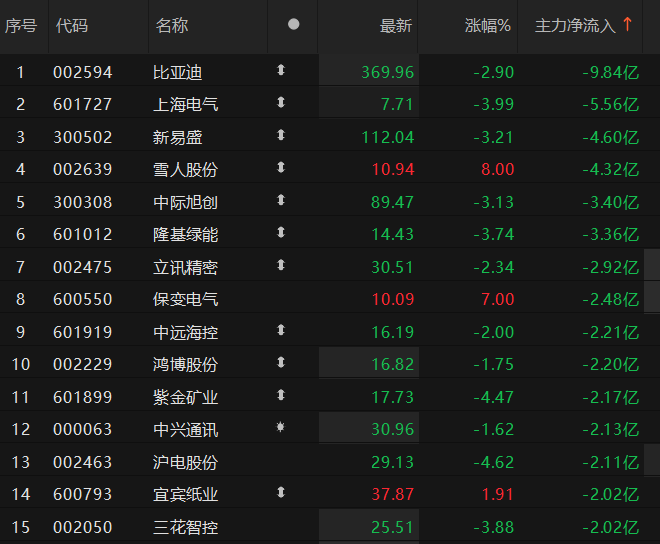Image resolution: width=660 pixels, height=544 pixels.
Task: Click the 名称 column header
Action: 172,26
